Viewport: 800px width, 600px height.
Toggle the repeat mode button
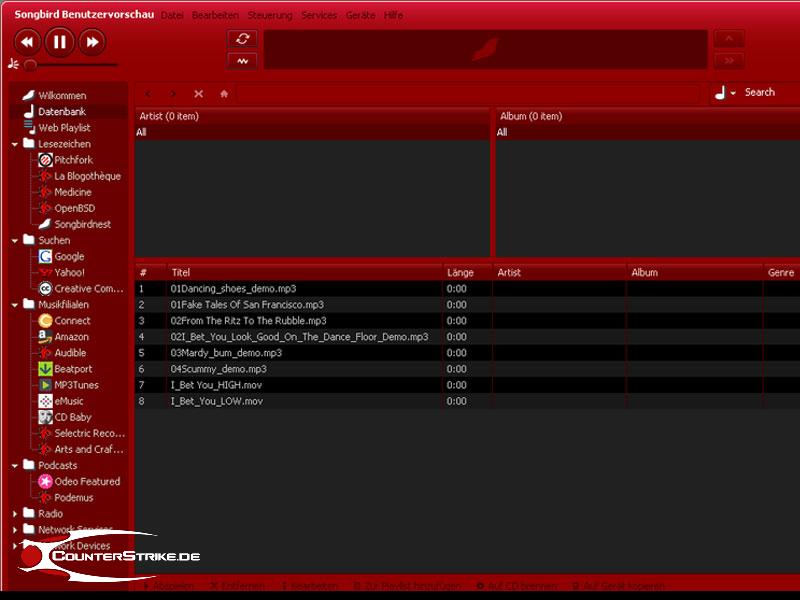coord(242,39)
